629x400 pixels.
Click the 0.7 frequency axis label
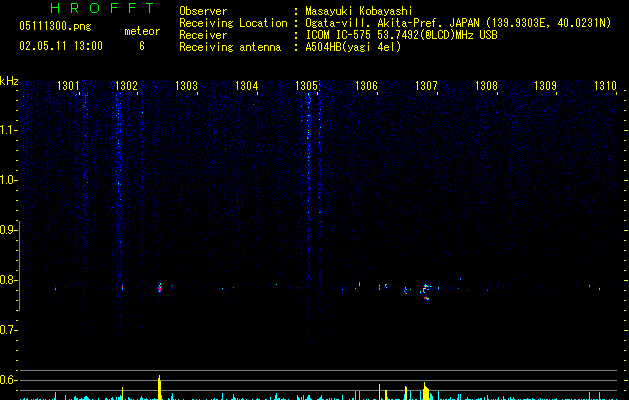tap(8, 330)
